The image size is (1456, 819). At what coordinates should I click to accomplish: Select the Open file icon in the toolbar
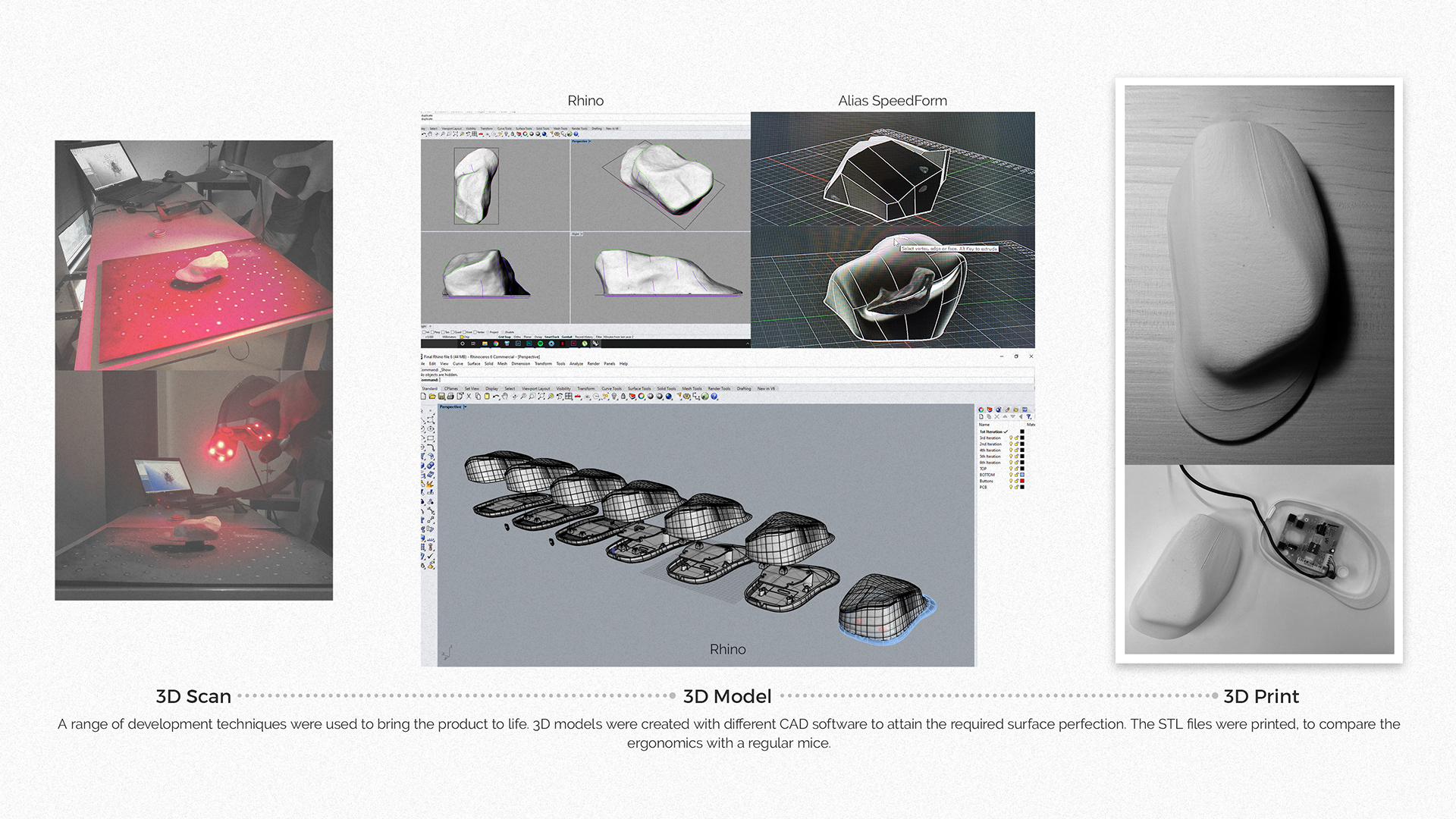pyautogui.click(x=433, y=397)
